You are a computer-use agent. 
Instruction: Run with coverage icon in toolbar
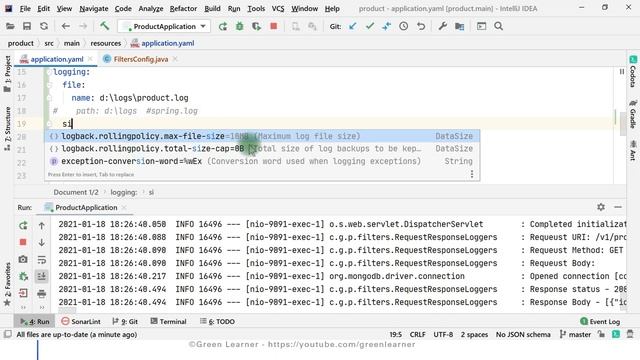click(x=256, y=27)
